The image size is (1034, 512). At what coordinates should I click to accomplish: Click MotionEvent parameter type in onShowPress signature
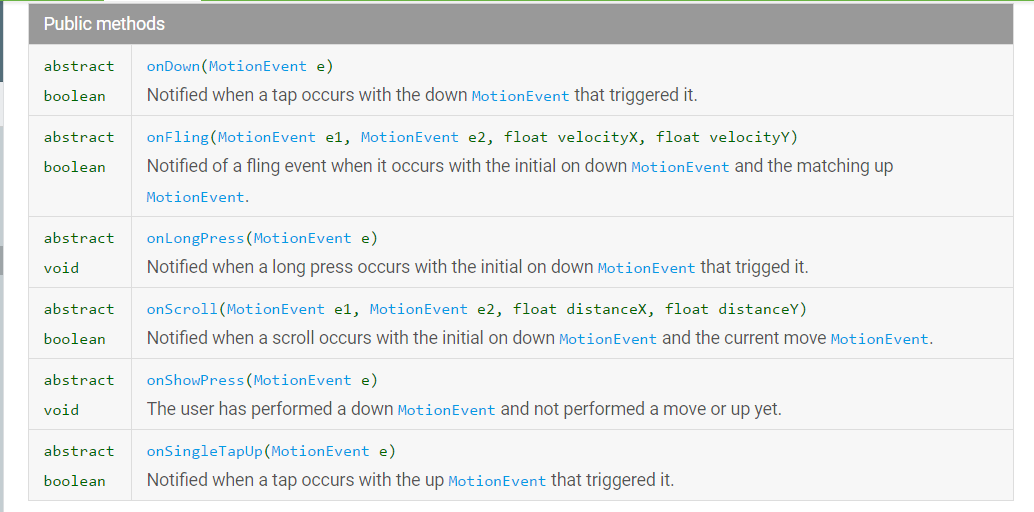pyautogui.click(x=302, y=380)
